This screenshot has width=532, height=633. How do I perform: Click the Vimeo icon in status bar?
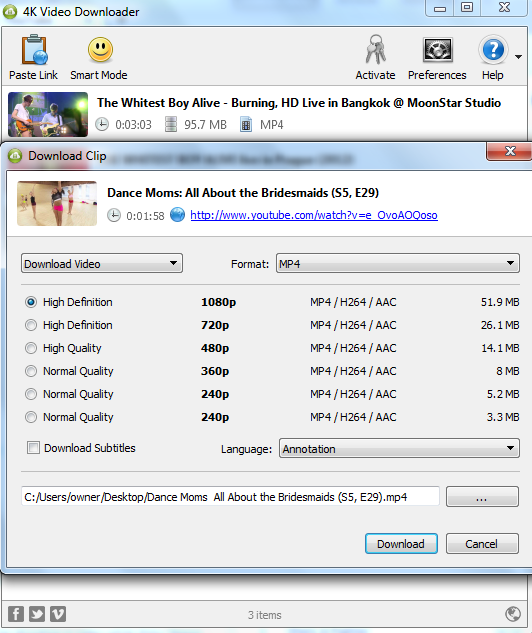click(x=58, y=614)
